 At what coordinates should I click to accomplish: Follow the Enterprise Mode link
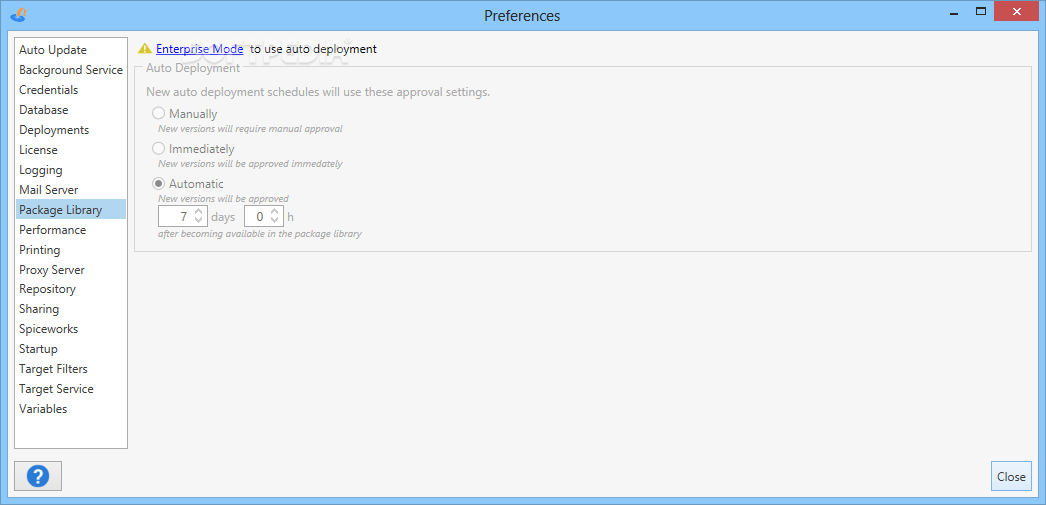pos(199,49)
